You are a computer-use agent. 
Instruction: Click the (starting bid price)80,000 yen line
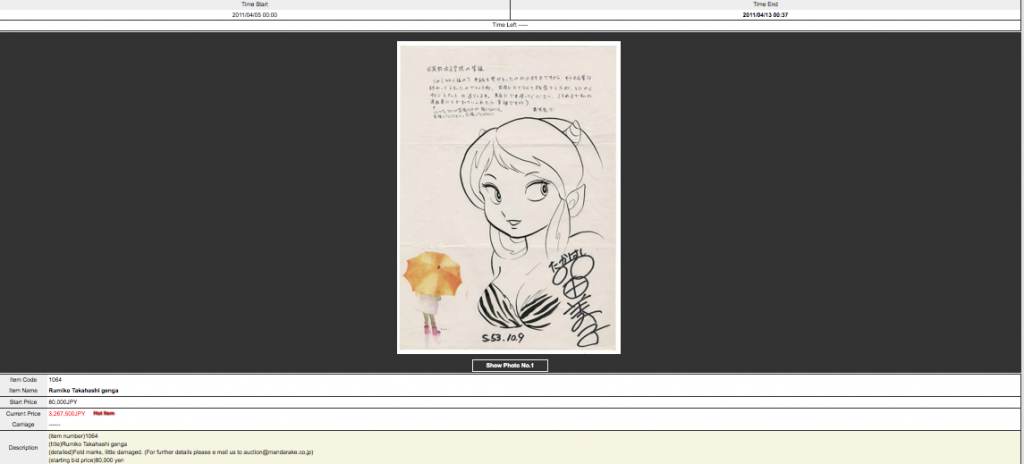coord(86,460)
